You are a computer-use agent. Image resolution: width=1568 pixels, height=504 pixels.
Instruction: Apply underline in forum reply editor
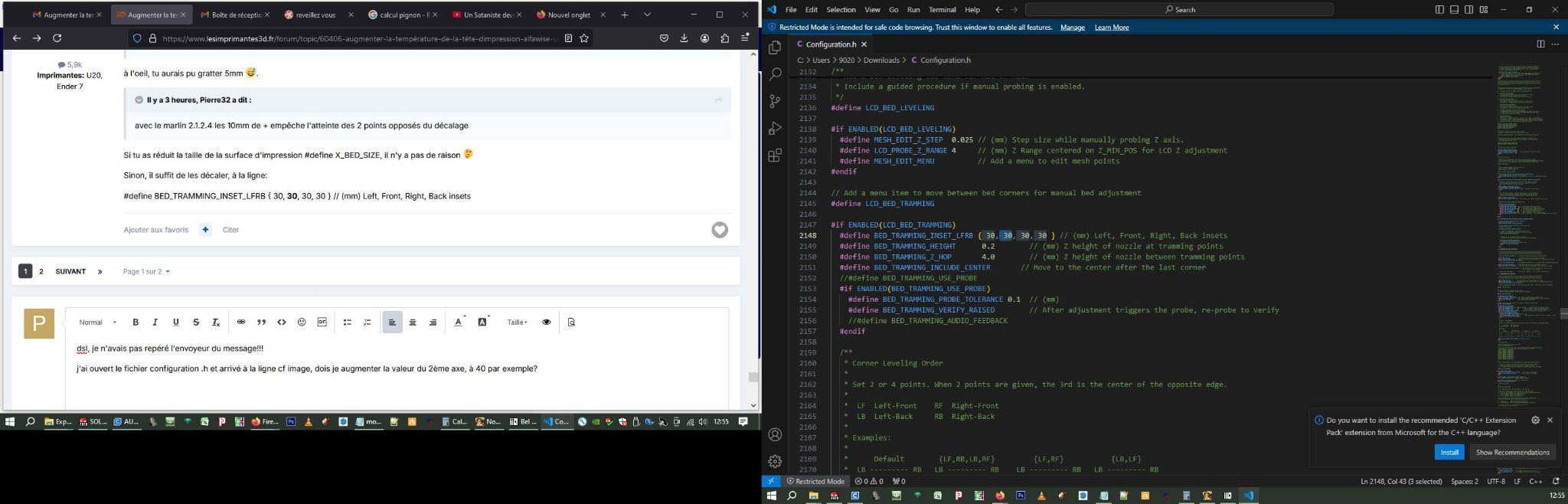click(176, 322)
